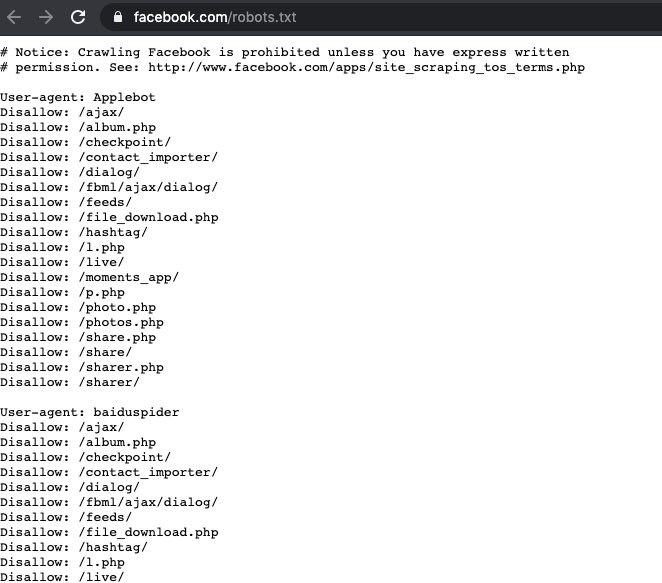
Task: Click Applebot's 'Disallow: /hashtag/' line
Action: 74,232
